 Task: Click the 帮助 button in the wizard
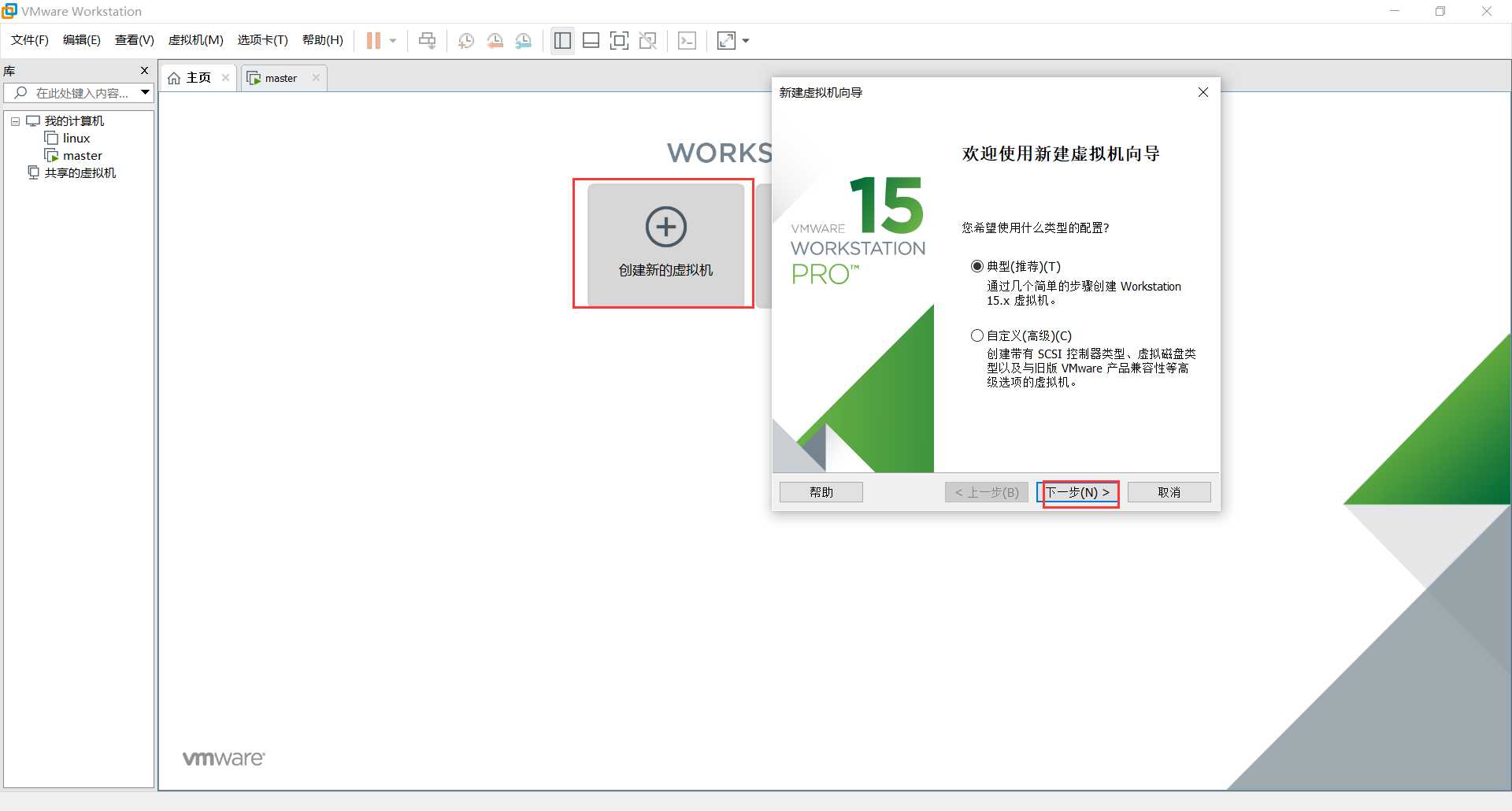tap(821, 492)
